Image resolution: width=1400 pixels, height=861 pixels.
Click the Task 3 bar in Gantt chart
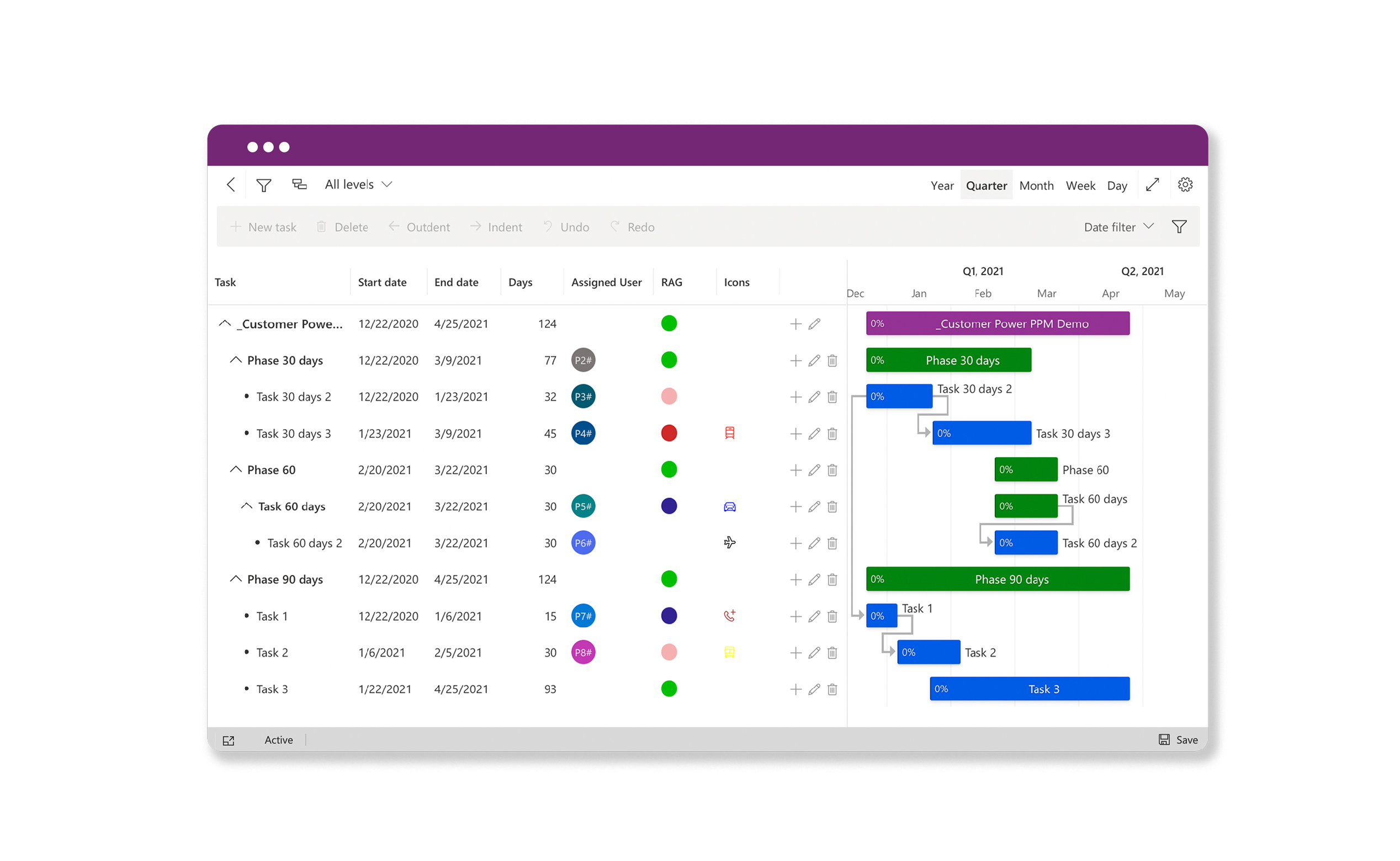tap(1029, 689)
